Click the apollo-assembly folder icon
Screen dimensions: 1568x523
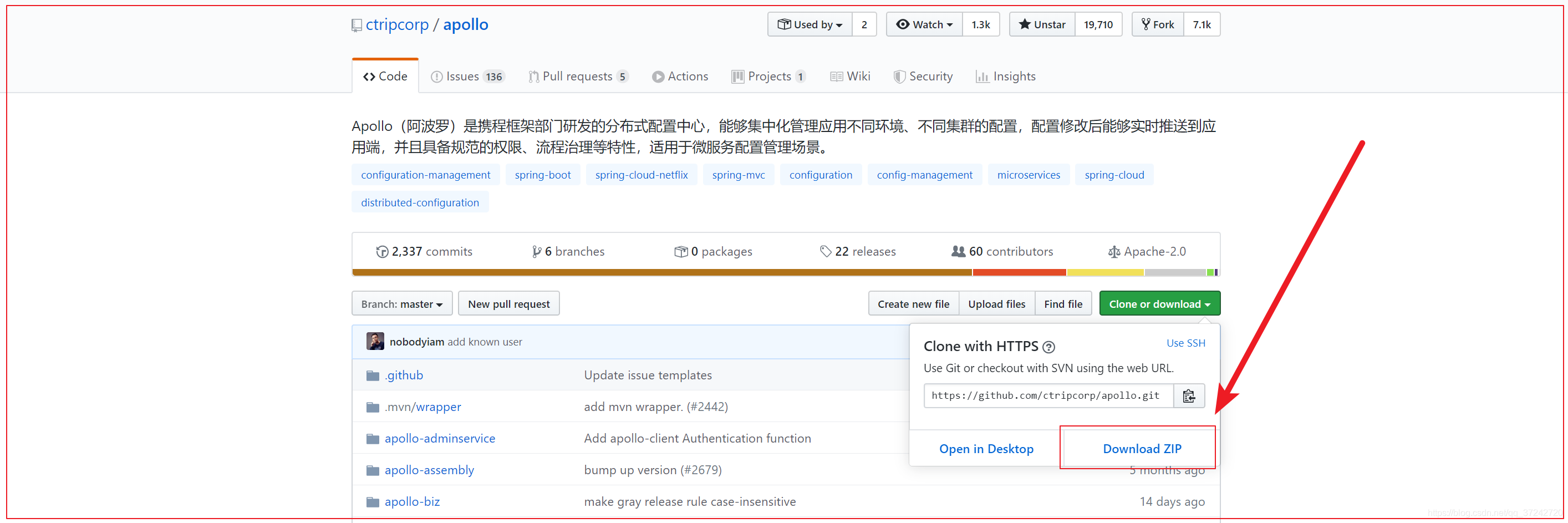(x=373, y=471)
